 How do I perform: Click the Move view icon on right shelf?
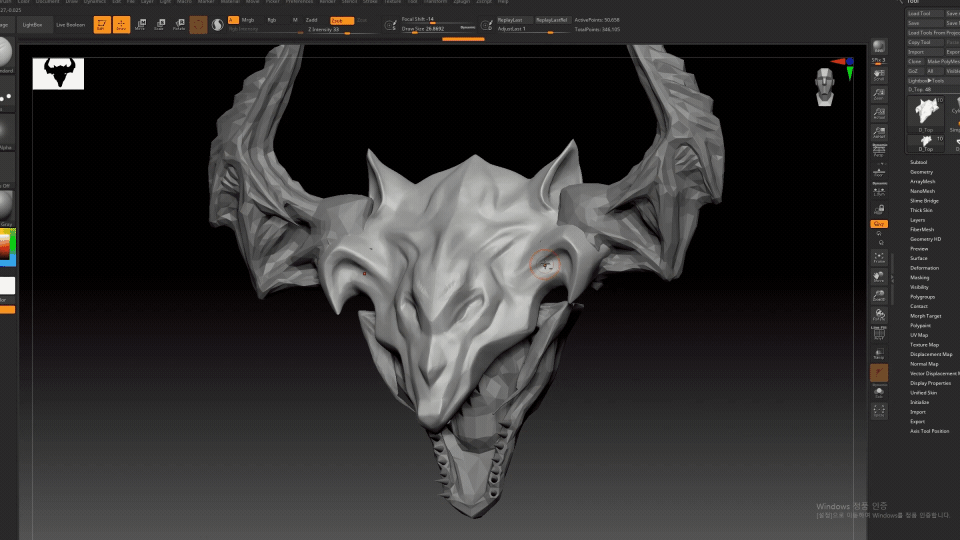(x=879, y=277)
